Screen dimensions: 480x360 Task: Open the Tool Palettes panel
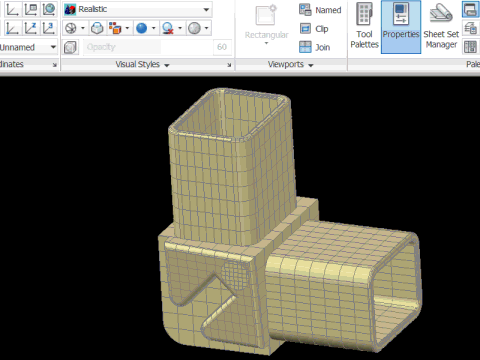click(364, 27)
